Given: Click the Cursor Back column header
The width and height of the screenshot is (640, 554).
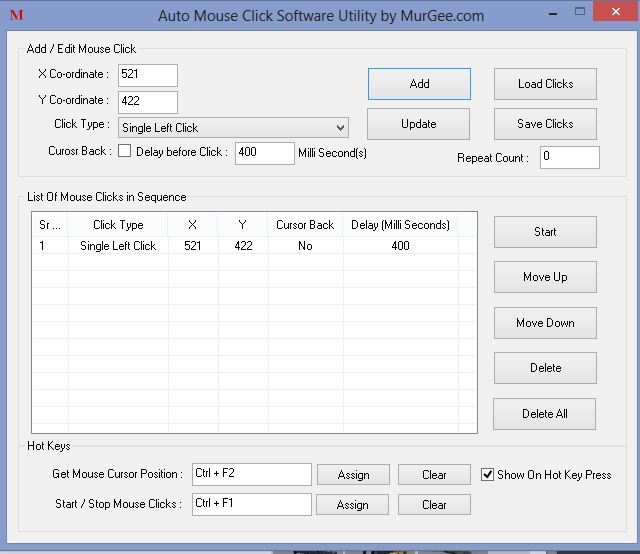Looking at the screenshot, I should 305,225.
